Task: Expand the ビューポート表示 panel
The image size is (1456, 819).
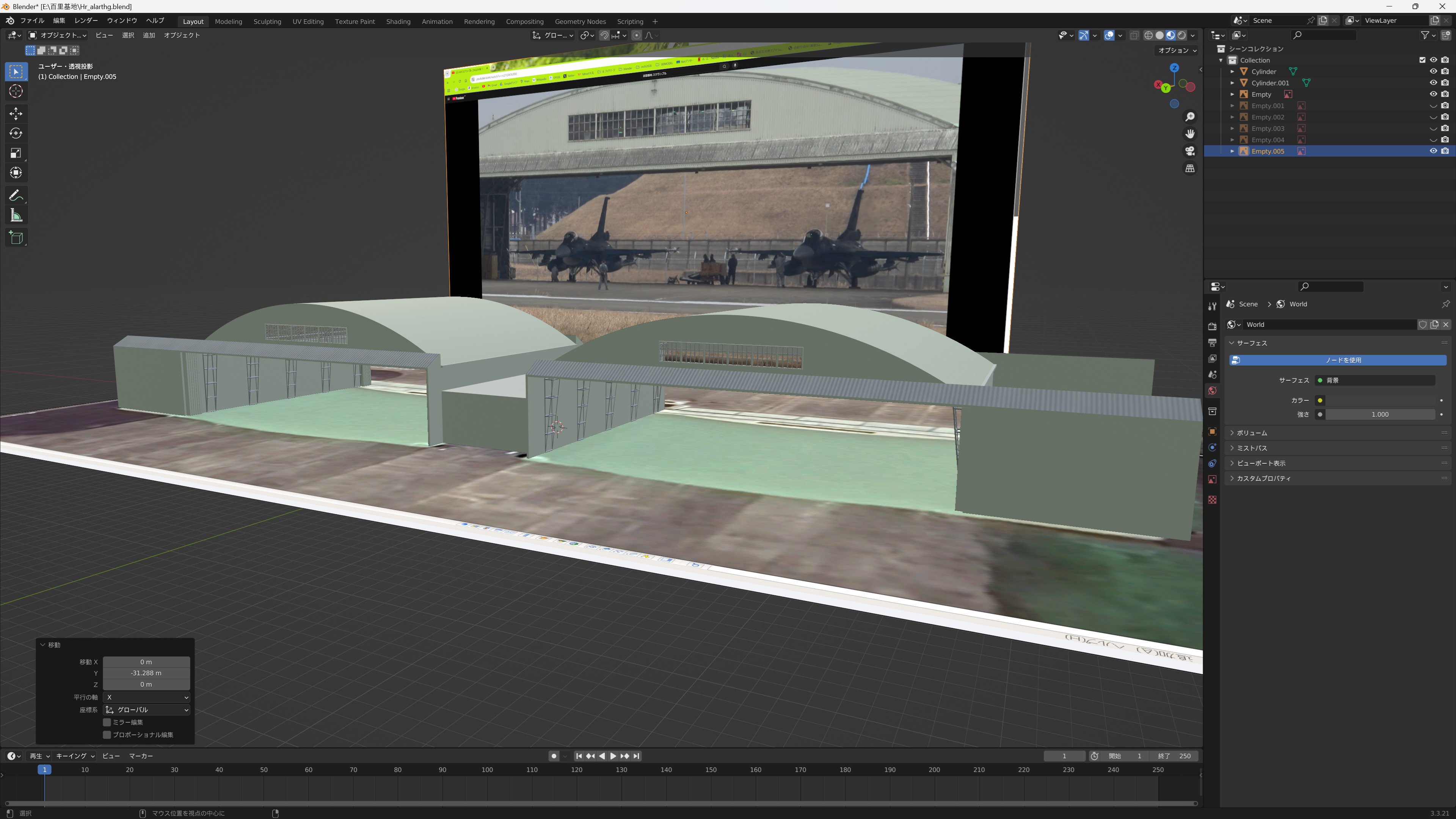Action: tap(1337, 463)
